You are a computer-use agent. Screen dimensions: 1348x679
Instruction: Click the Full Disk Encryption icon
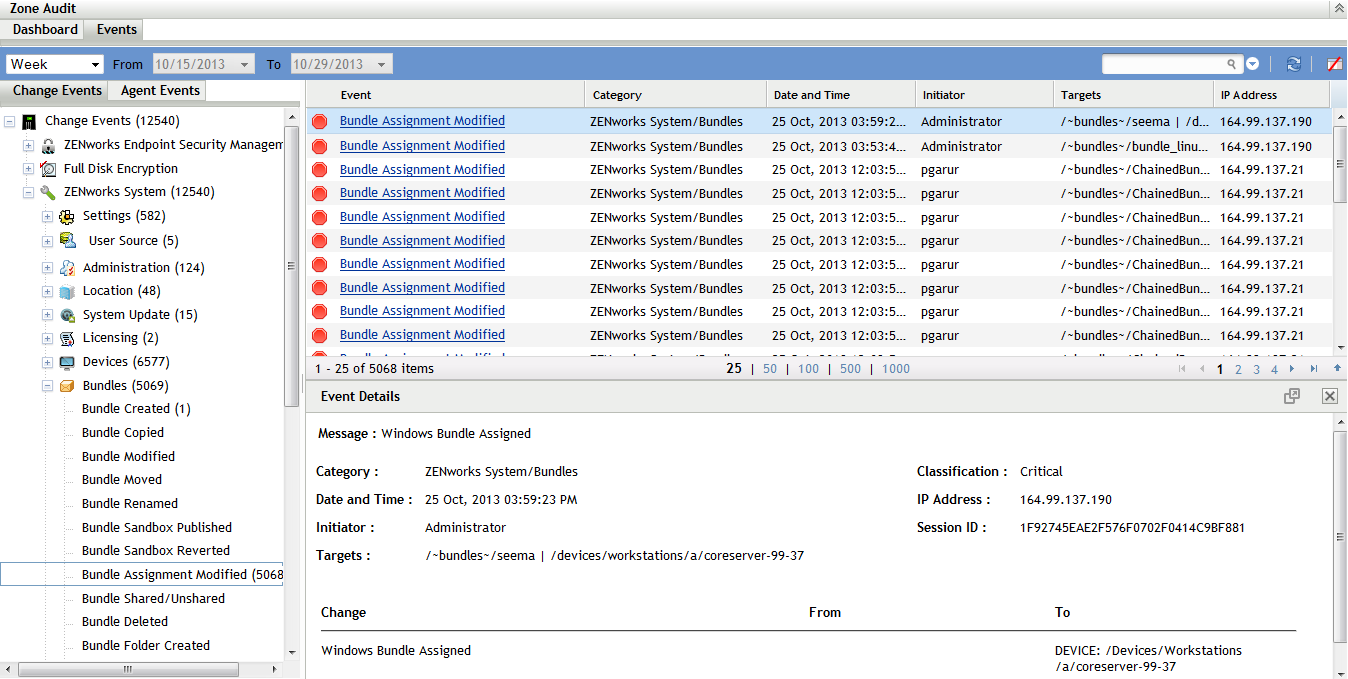pyautogui.click(x=48, y=169)
